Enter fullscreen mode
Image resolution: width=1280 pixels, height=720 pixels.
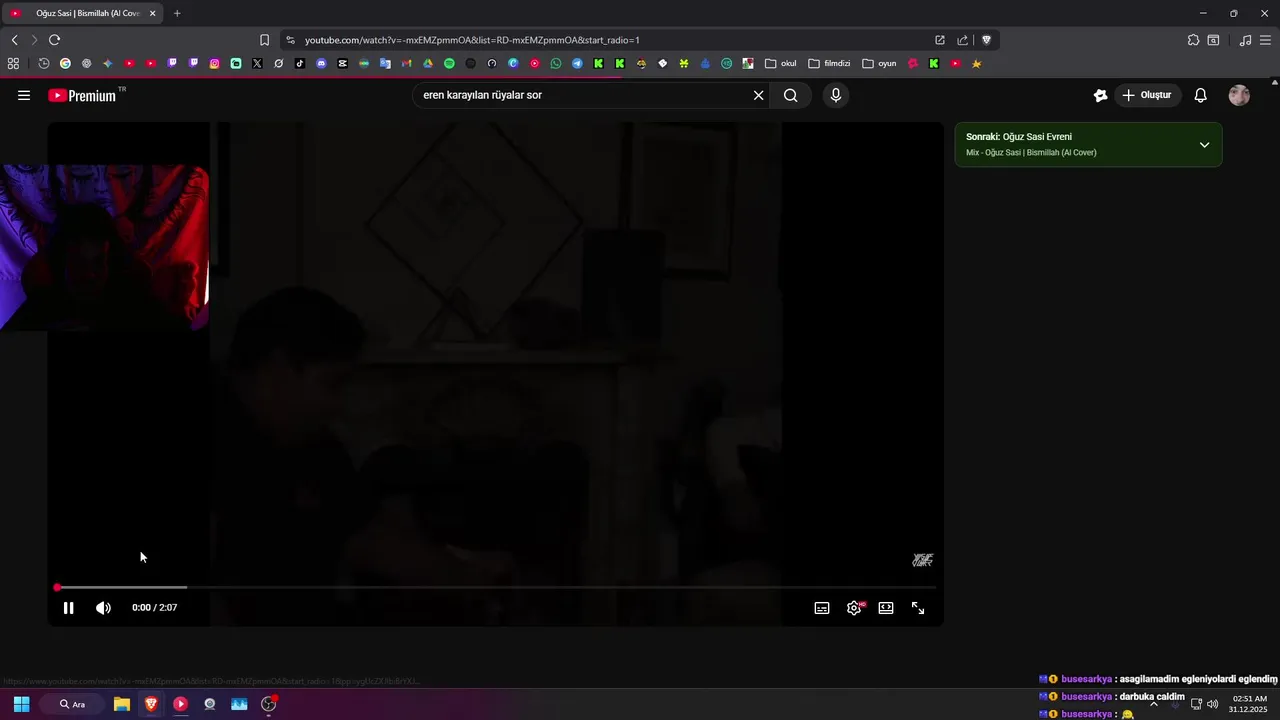click(x=918, y=608)
